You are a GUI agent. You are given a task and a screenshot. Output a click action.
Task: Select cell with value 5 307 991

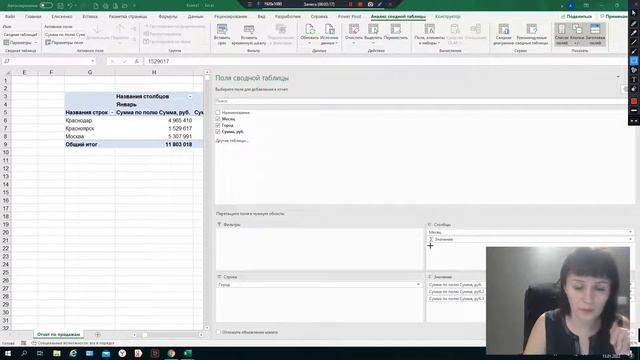pyautogui.click(x=154, y=136)
